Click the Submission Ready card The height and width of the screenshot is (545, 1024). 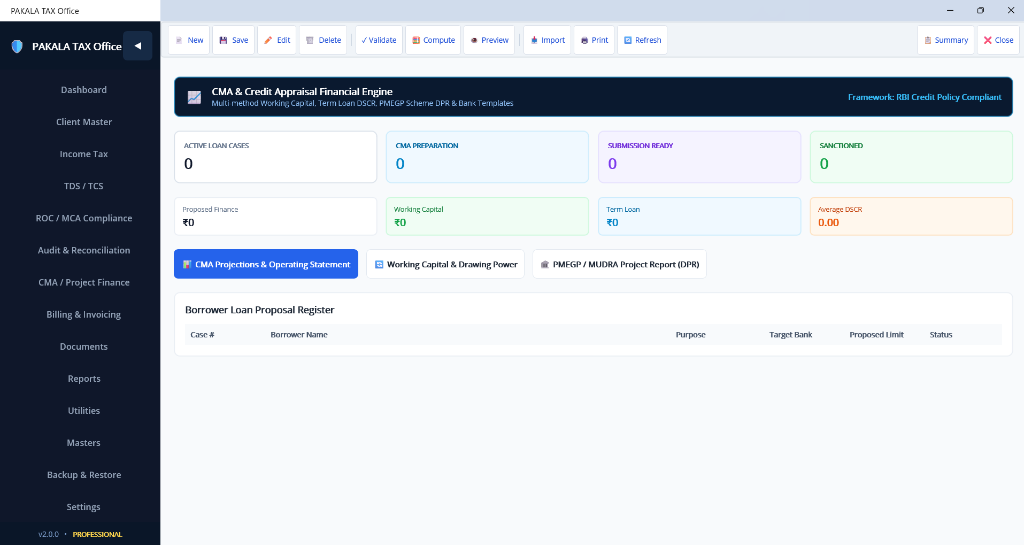click(x=699, y=157)
